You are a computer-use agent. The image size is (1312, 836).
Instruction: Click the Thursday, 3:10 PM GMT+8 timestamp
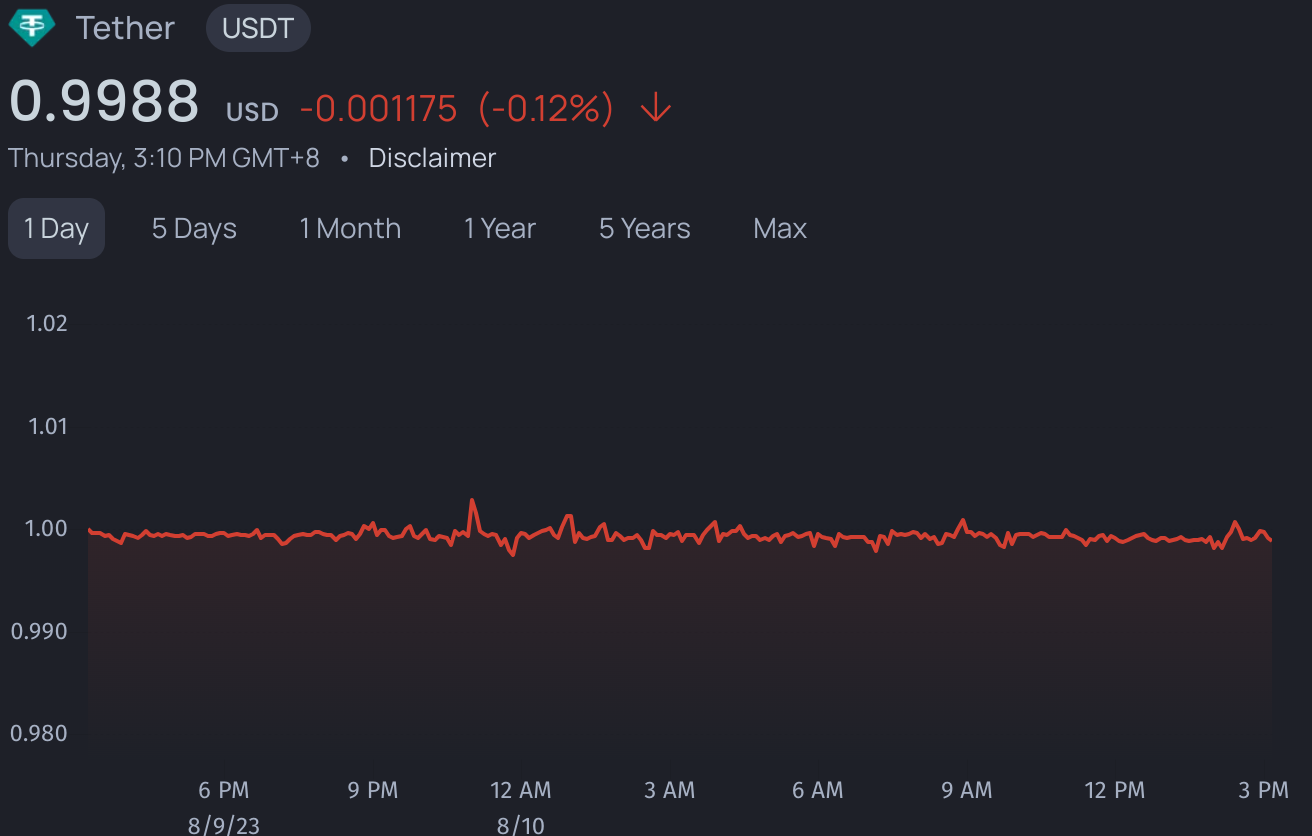pyautogui.click(x=164, y=158)
